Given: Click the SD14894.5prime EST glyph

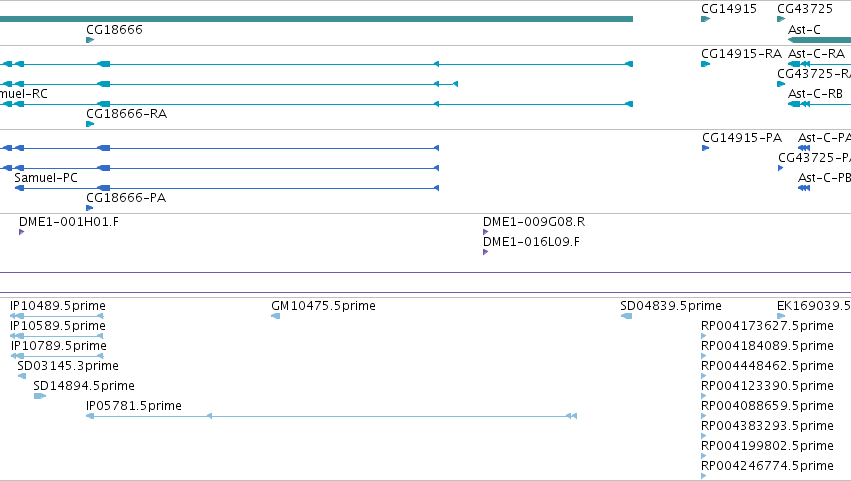Looking at the screenshot, I should [40, 396].
